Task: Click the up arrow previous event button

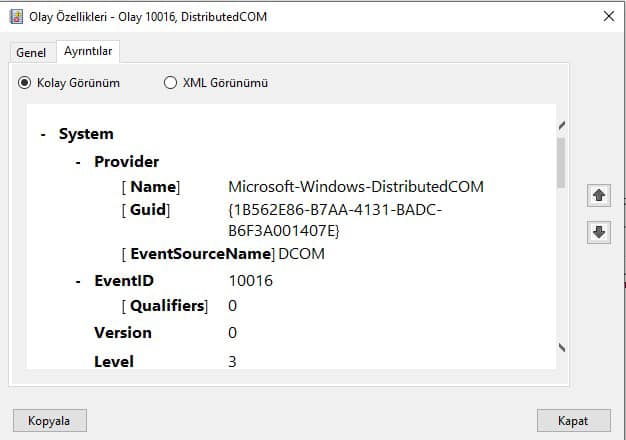Action: [598, 195]
